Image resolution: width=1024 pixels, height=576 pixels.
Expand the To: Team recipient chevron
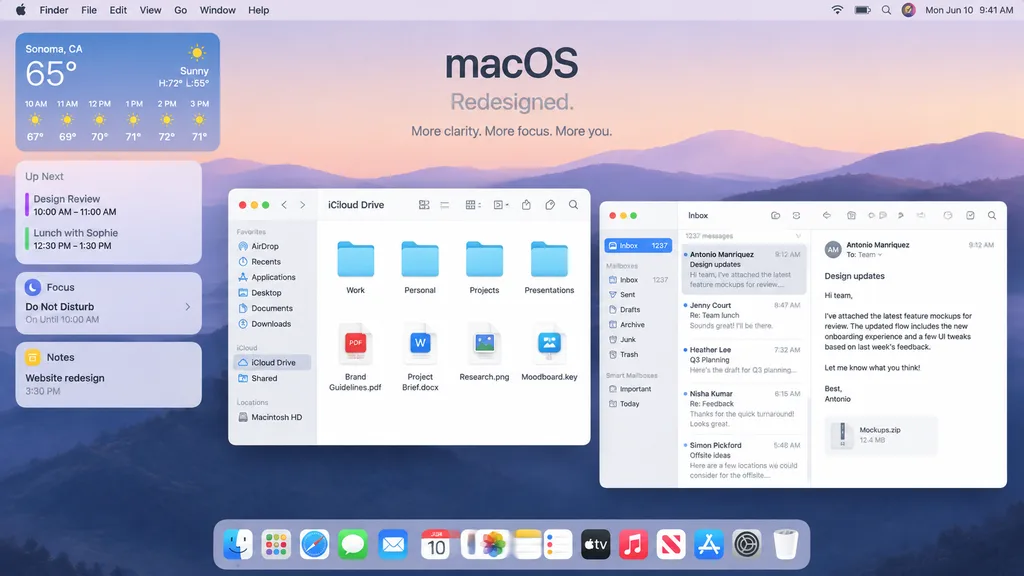coord(880,255)
